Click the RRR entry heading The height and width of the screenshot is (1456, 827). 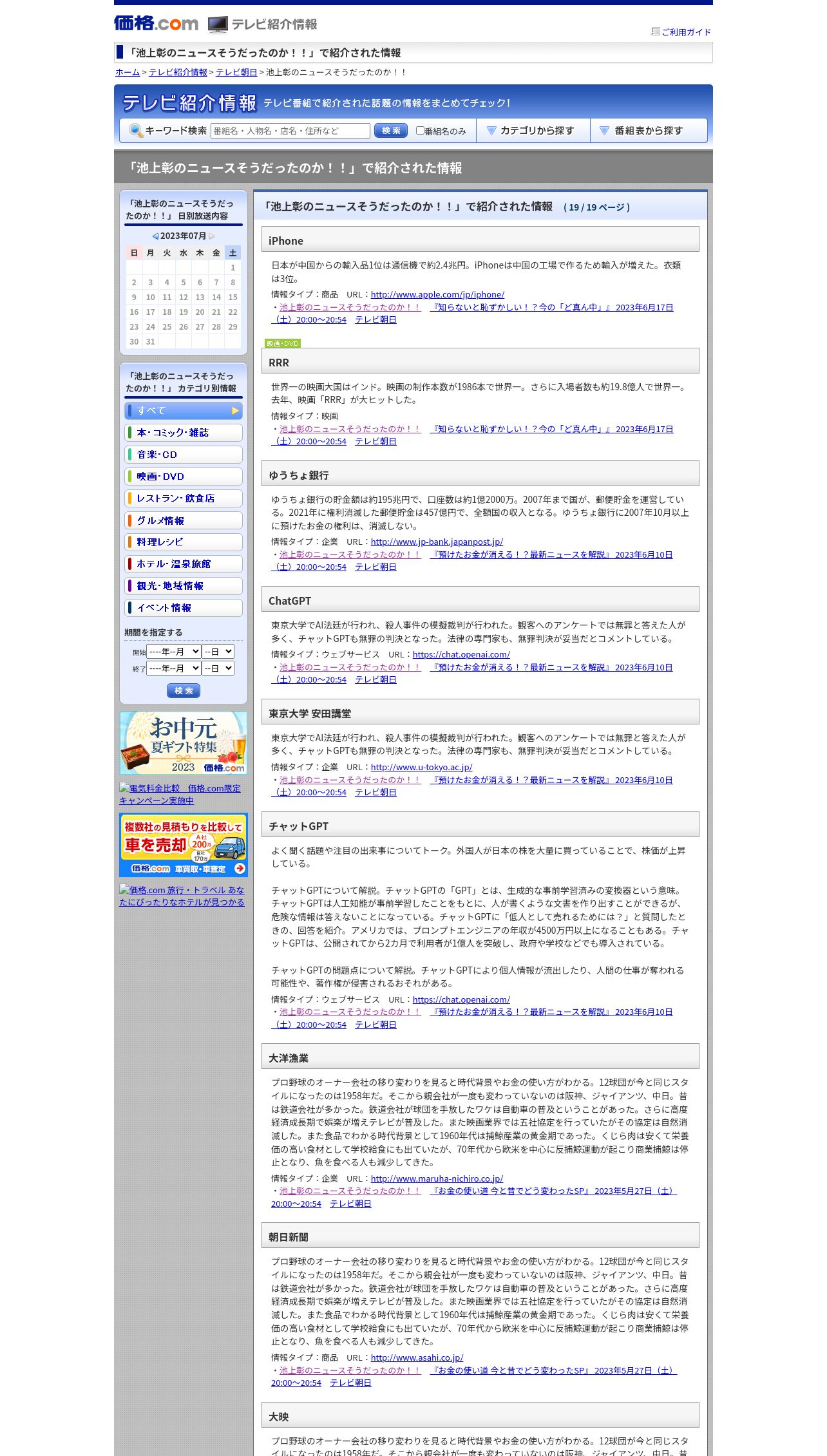(279, 363)
